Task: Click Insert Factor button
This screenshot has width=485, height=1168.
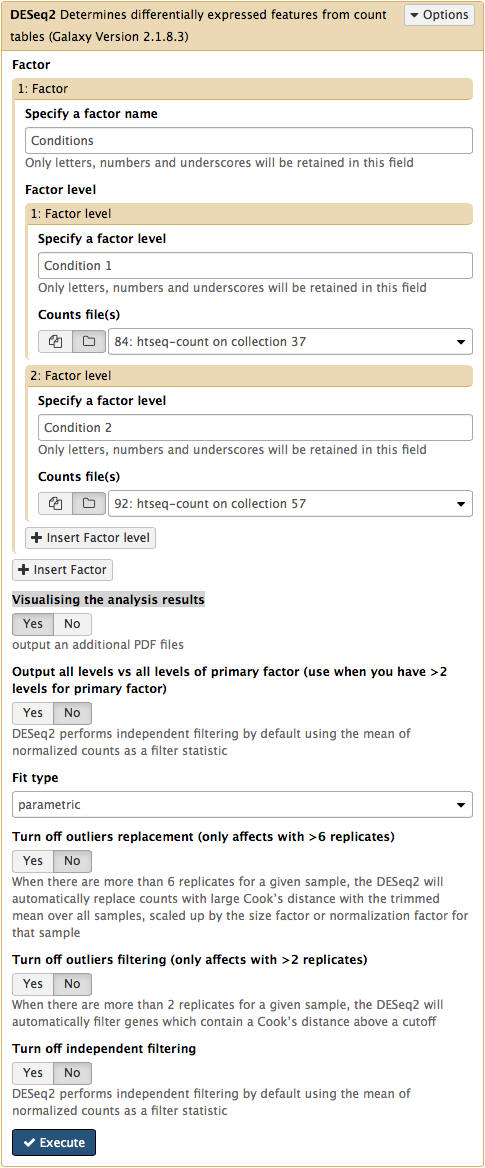Action: tap(63, 570)
